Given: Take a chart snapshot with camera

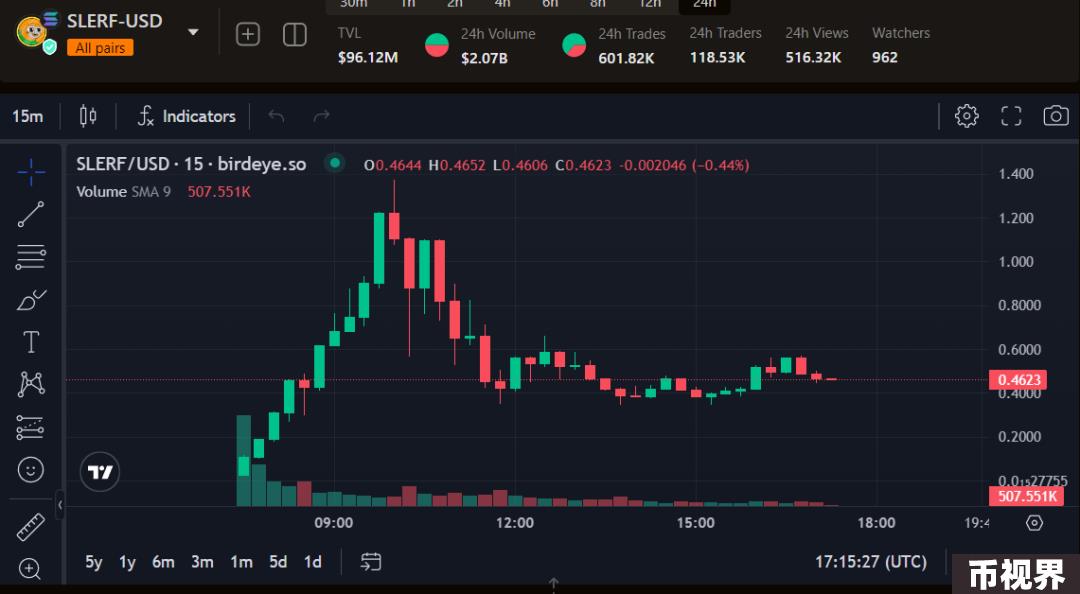Looking at the screenshot, I should pyautogui.click(x=1056, y=116).
